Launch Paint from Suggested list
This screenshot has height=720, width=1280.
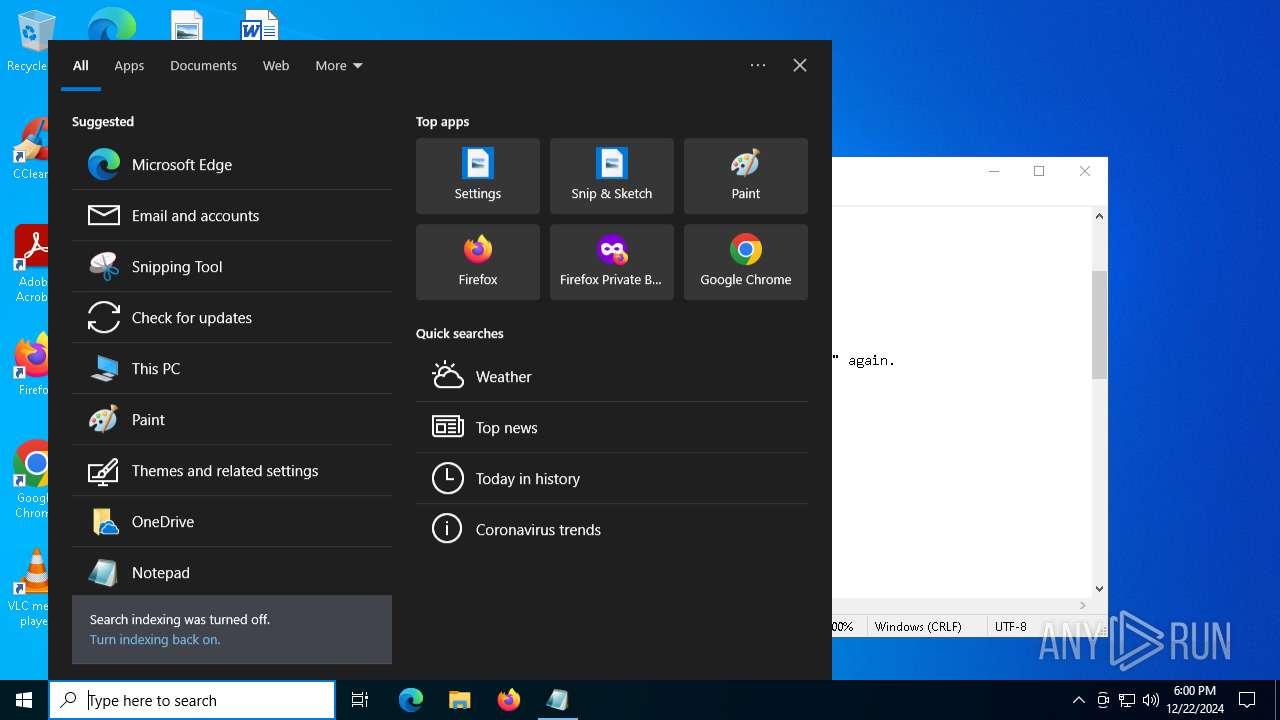click(x=232, y=419)
